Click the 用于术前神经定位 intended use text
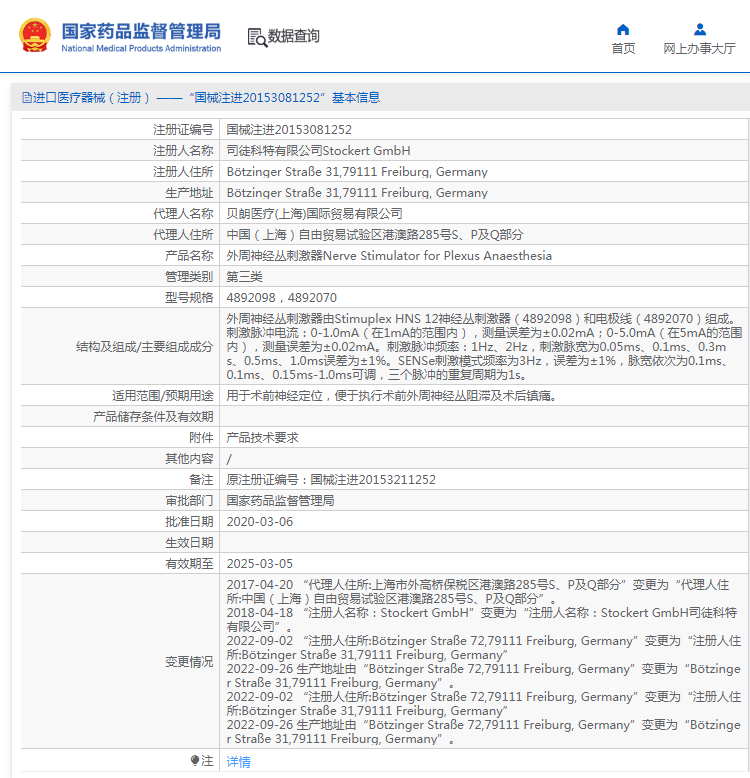The image size is (750, 778). (391, 396)
